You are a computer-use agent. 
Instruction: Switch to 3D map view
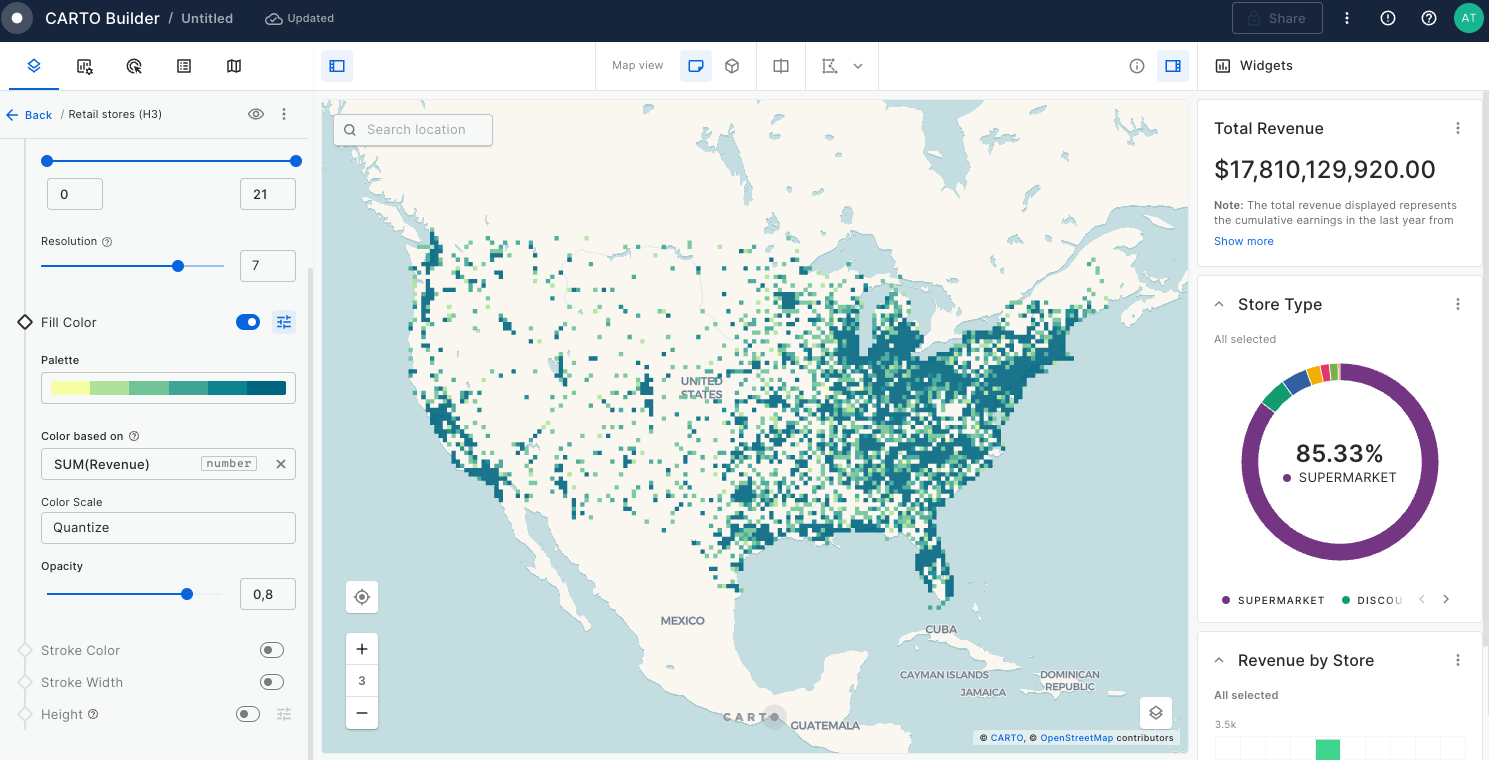[732, 66]
